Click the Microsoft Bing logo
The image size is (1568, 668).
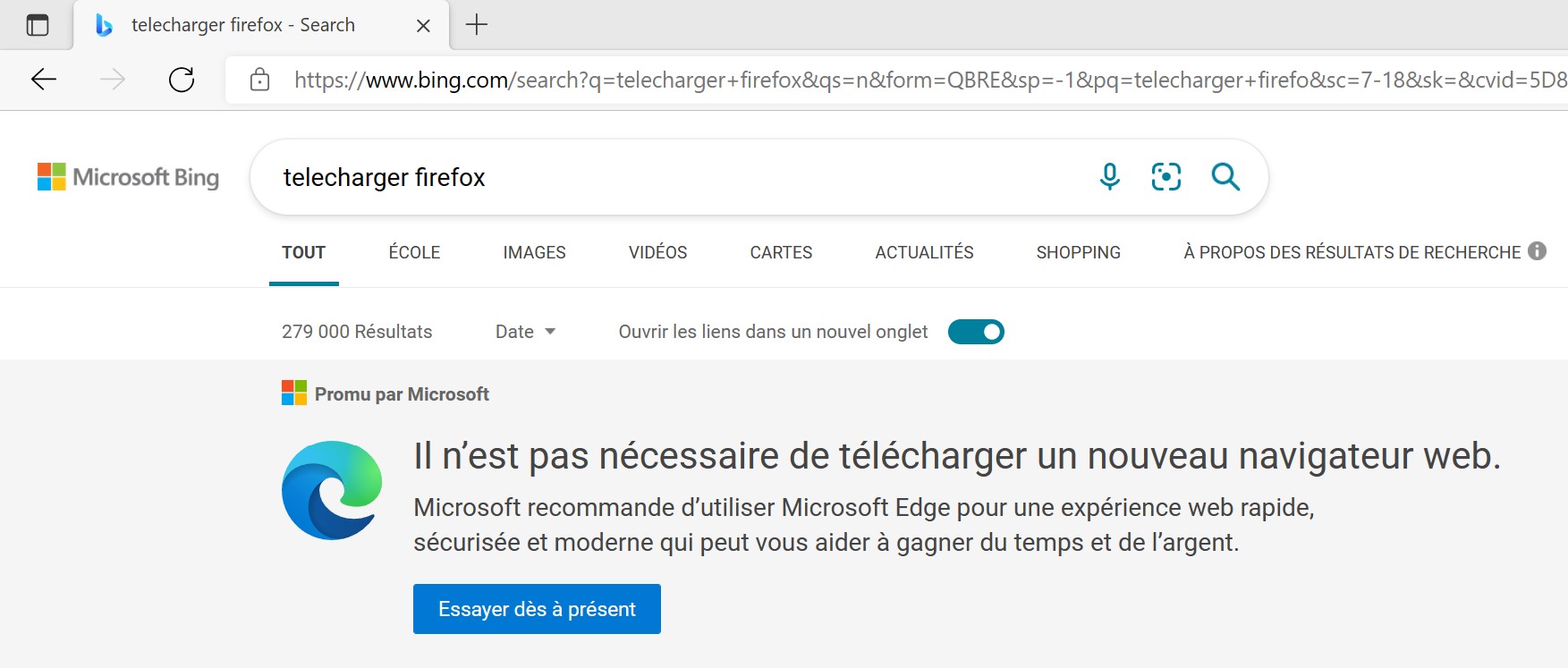128,177
